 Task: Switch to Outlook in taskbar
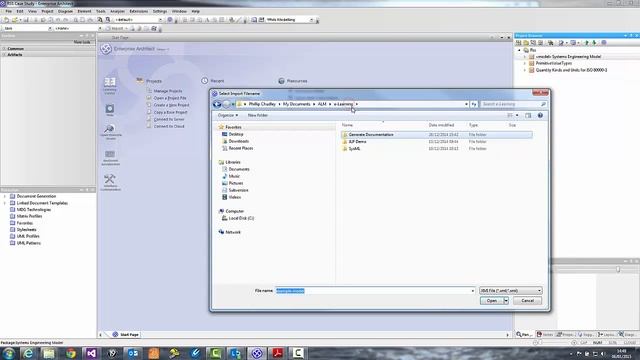pos(133,353)
